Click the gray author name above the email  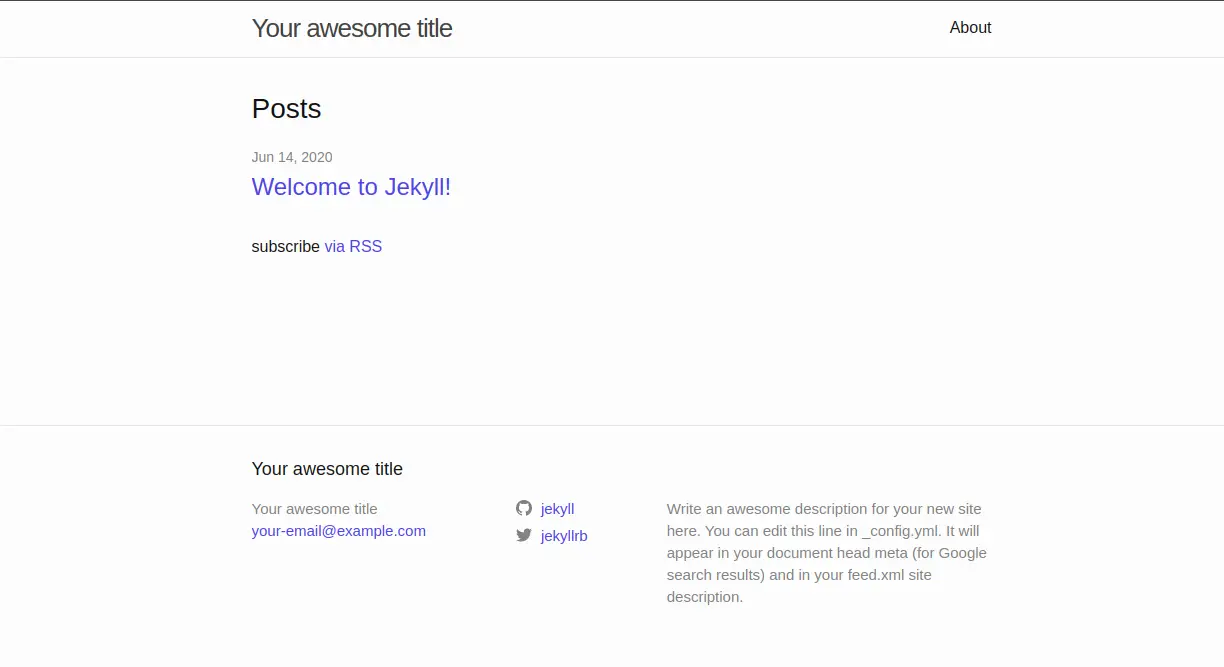click(314, 509)
